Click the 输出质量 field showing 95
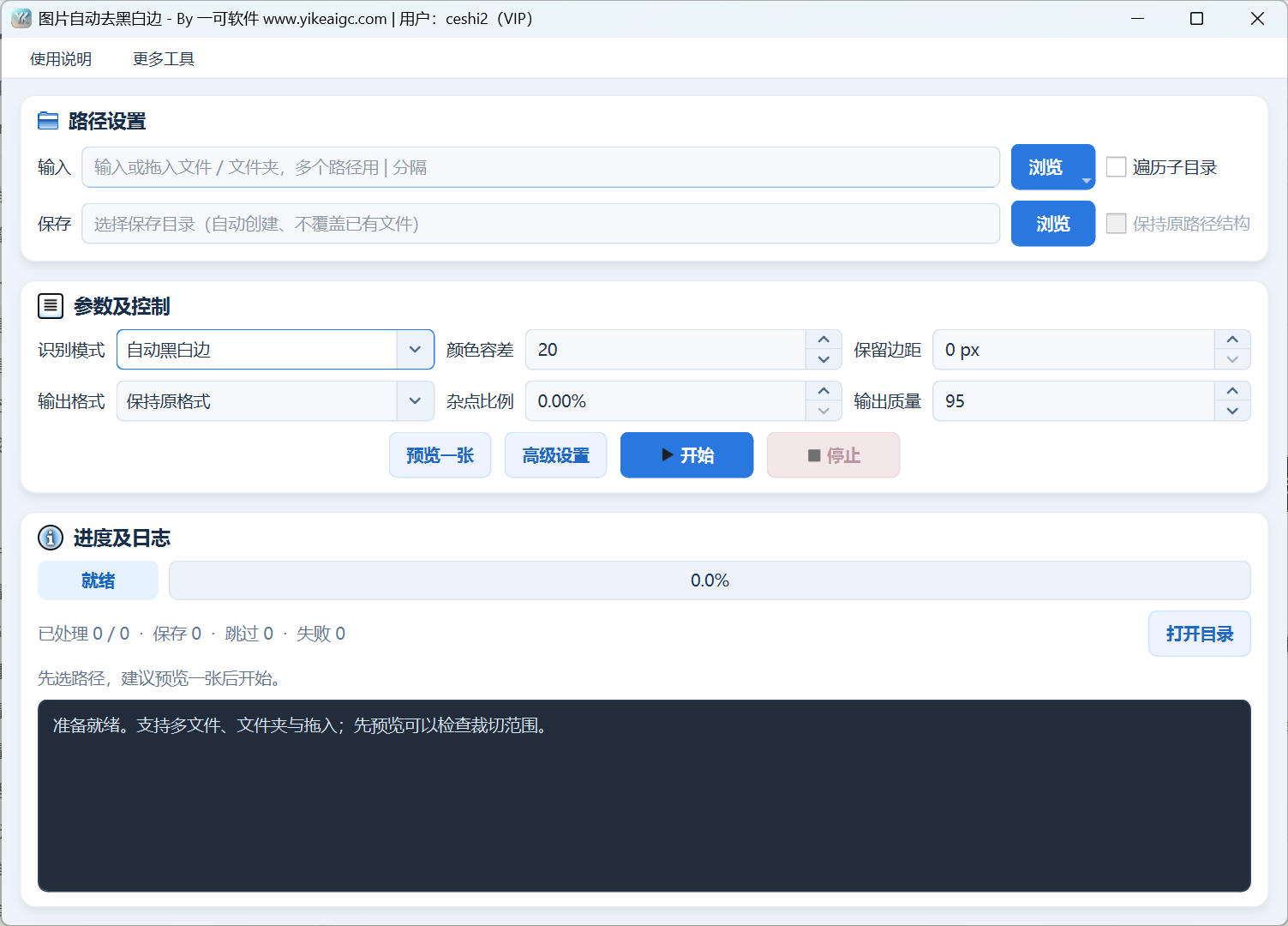 (x=1074, y=401)
